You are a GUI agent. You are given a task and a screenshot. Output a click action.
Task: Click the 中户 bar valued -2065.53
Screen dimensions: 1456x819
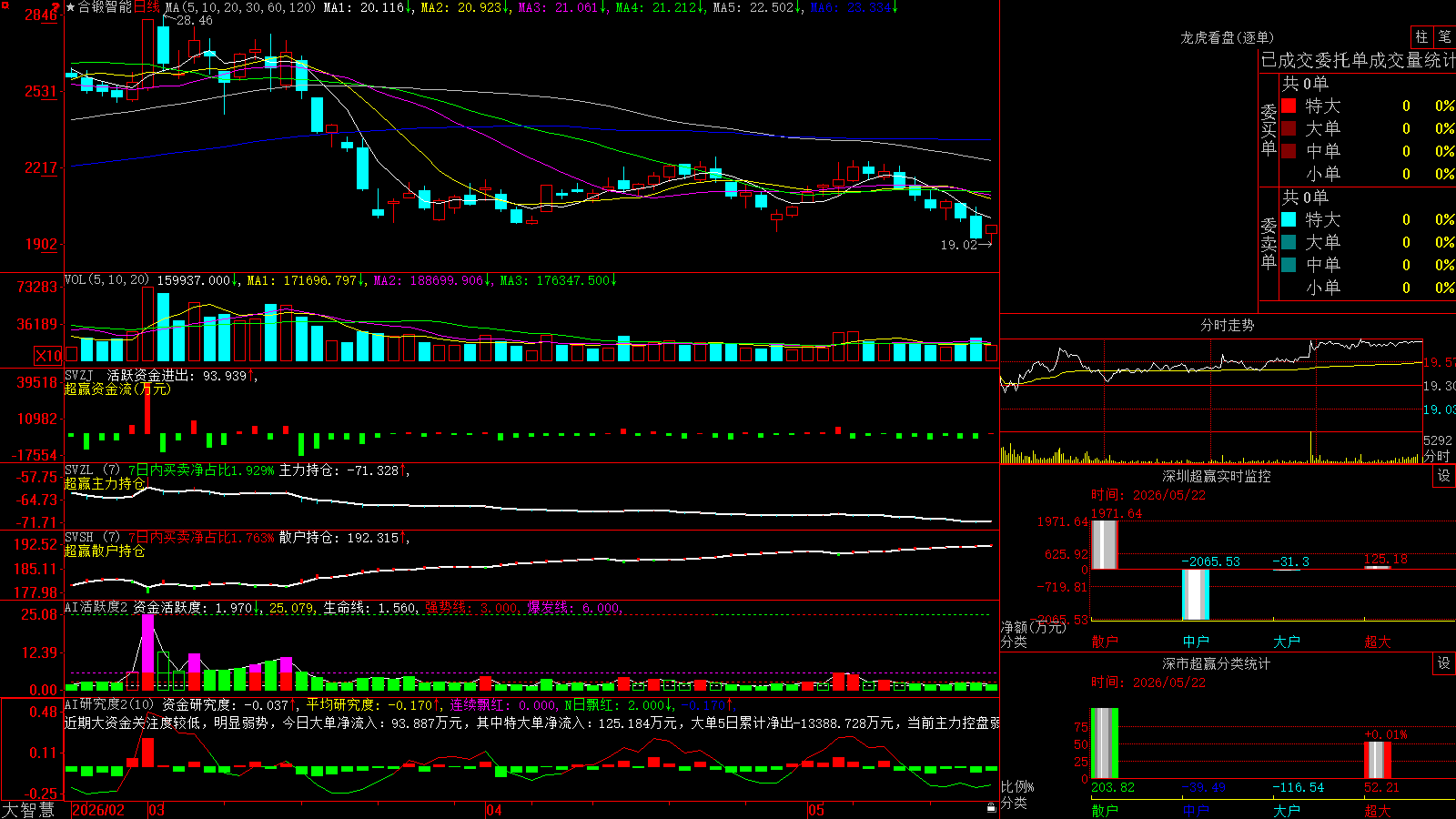(x=1196, y=595)
